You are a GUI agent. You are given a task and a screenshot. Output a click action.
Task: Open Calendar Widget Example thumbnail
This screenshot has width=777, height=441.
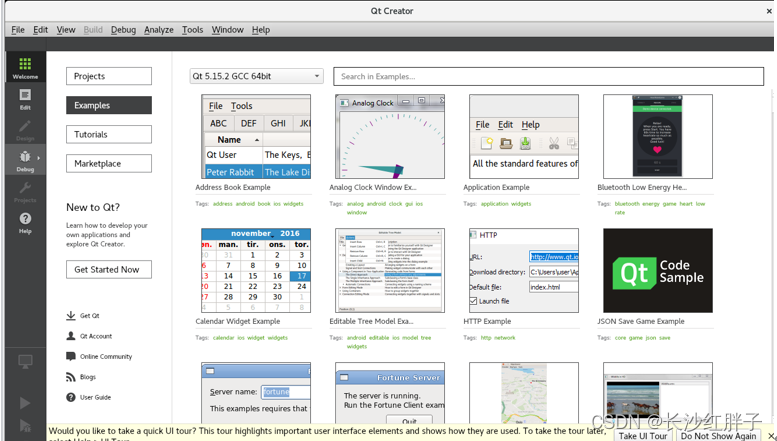(x=256, y=271)
